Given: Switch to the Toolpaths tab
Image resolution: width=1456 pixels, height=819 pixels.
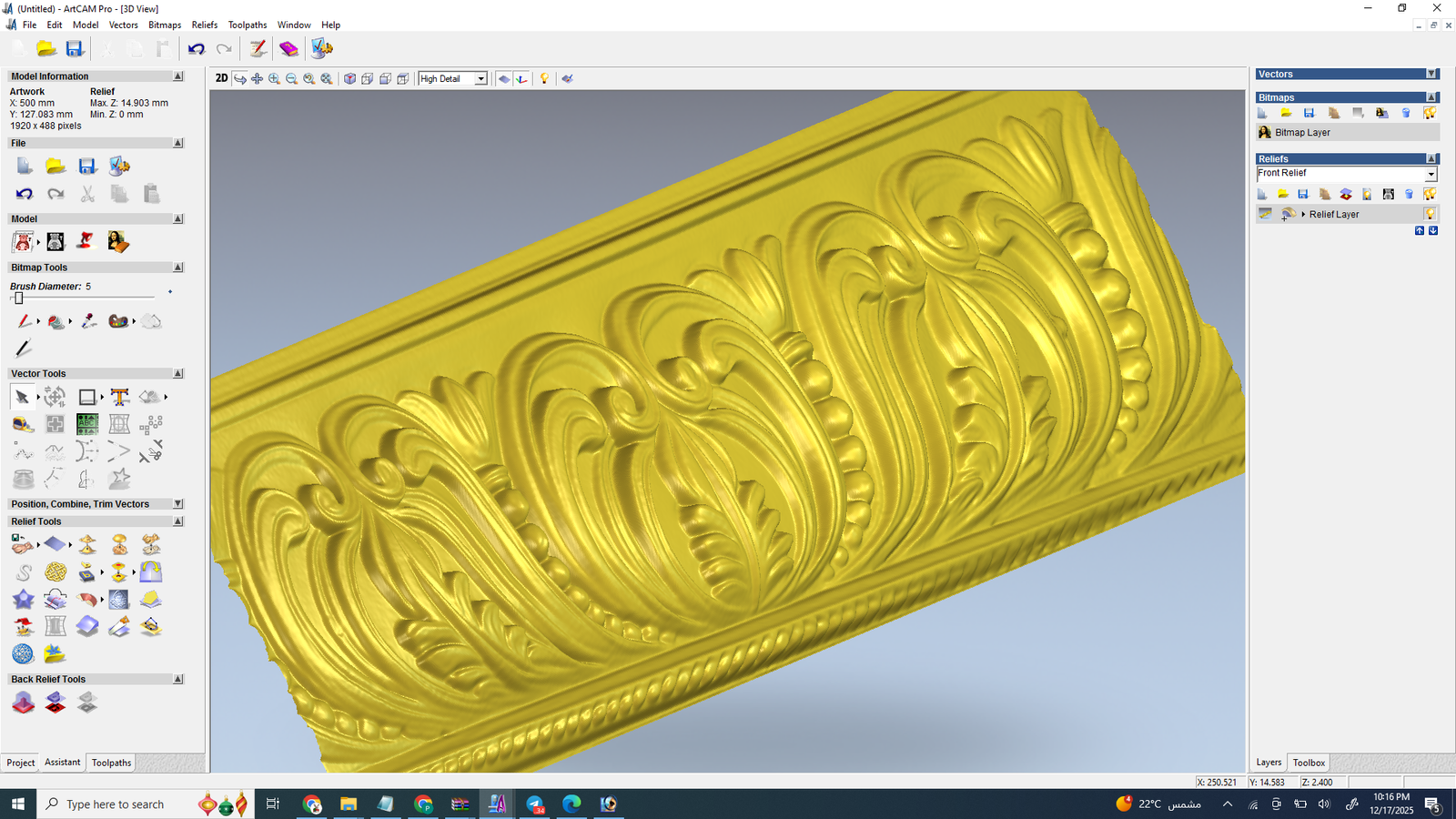Looking at the screenshot, I should point(111,763).
